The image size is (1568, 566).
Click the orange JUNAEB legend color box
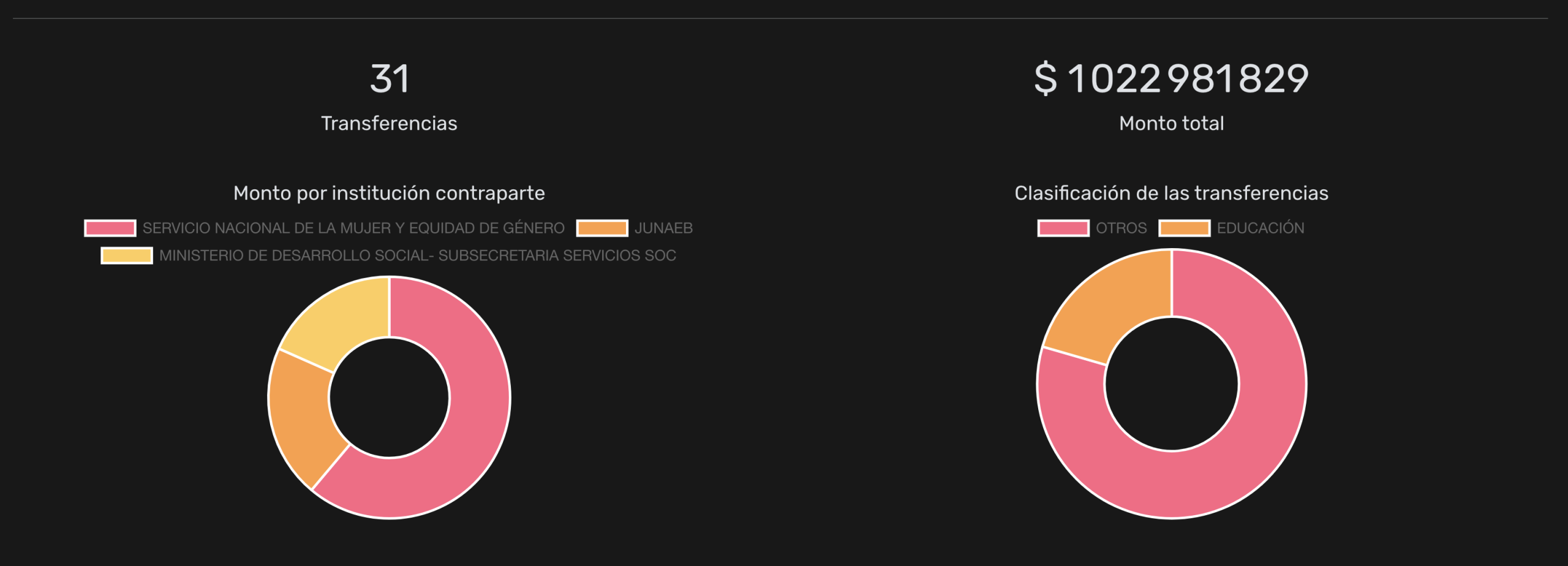coord(602,228)
